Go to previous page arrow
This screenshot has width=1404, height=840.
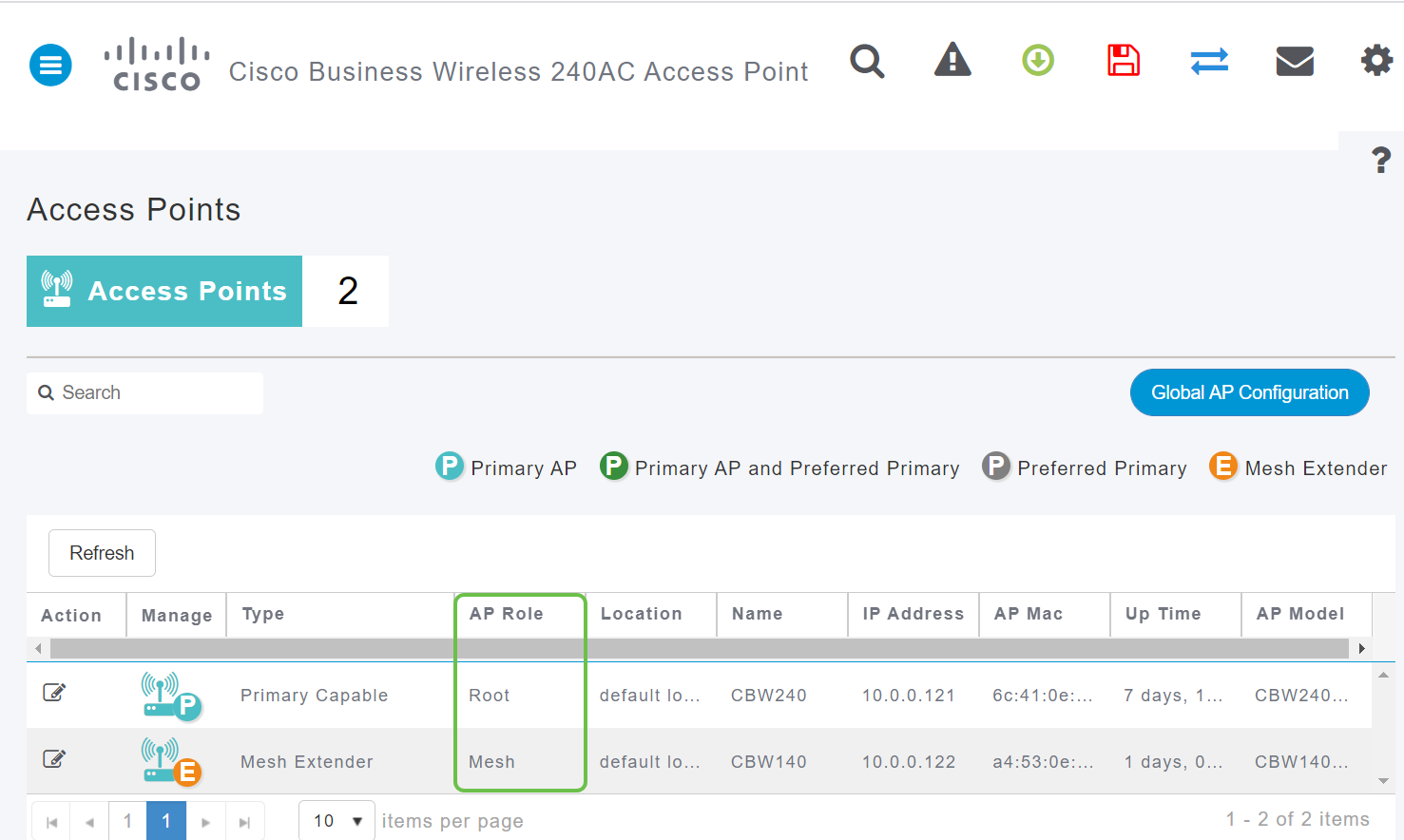point(89,822)
